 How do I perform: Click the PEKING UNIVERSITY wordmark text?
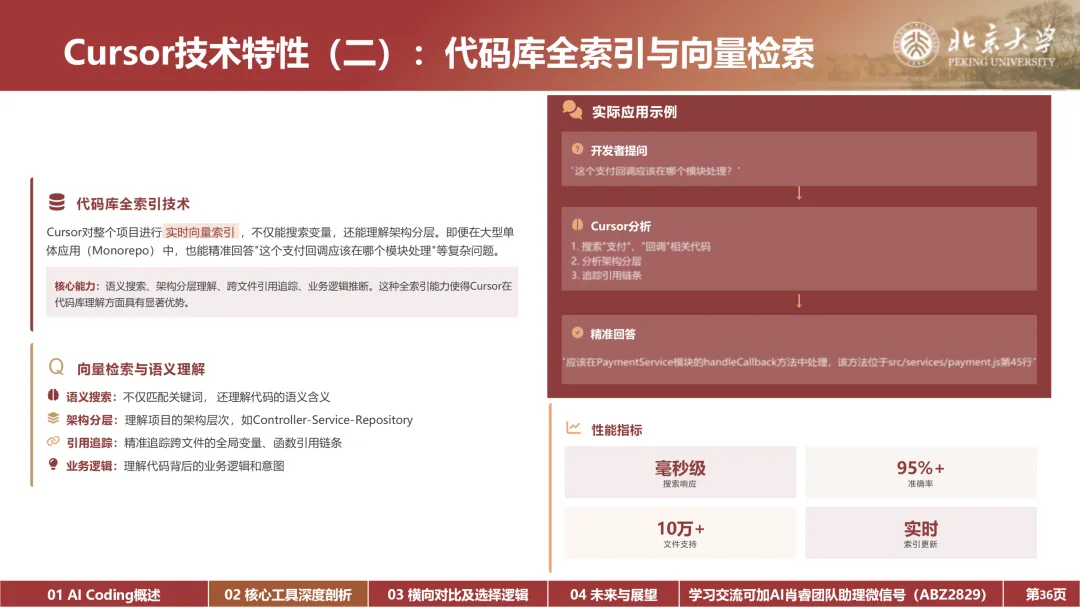1001,62
